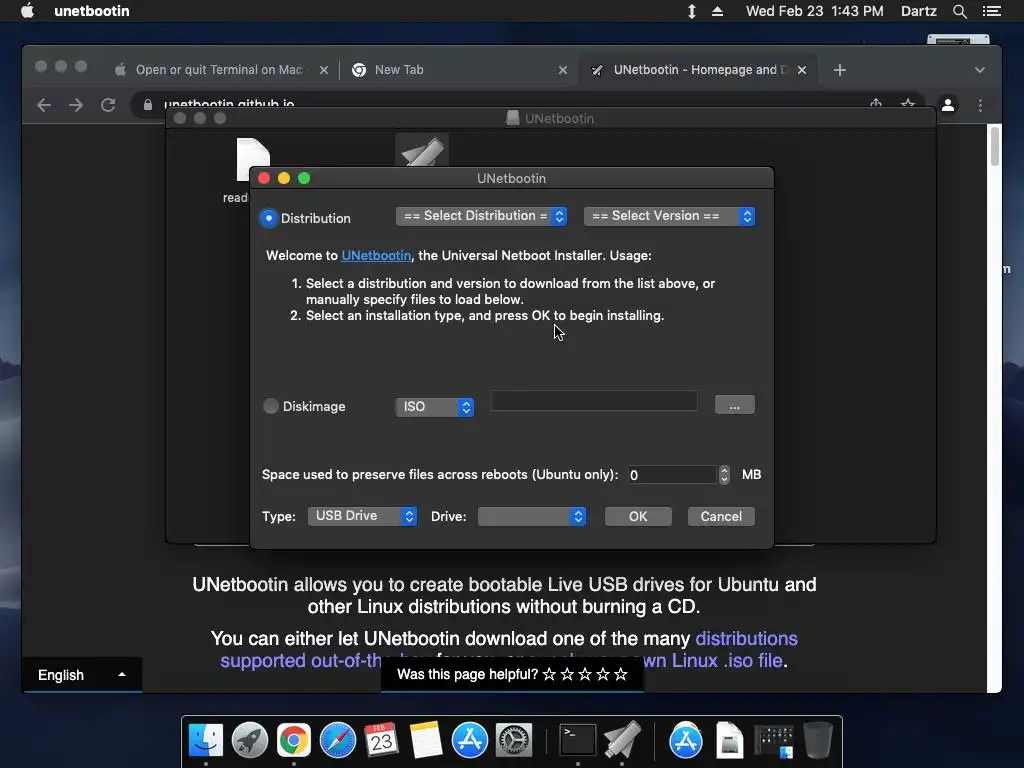Image resolution: width=1024 pixels, height=768 pixels.
Task: Click the date and time in menu bar
Action: [814, 11]
